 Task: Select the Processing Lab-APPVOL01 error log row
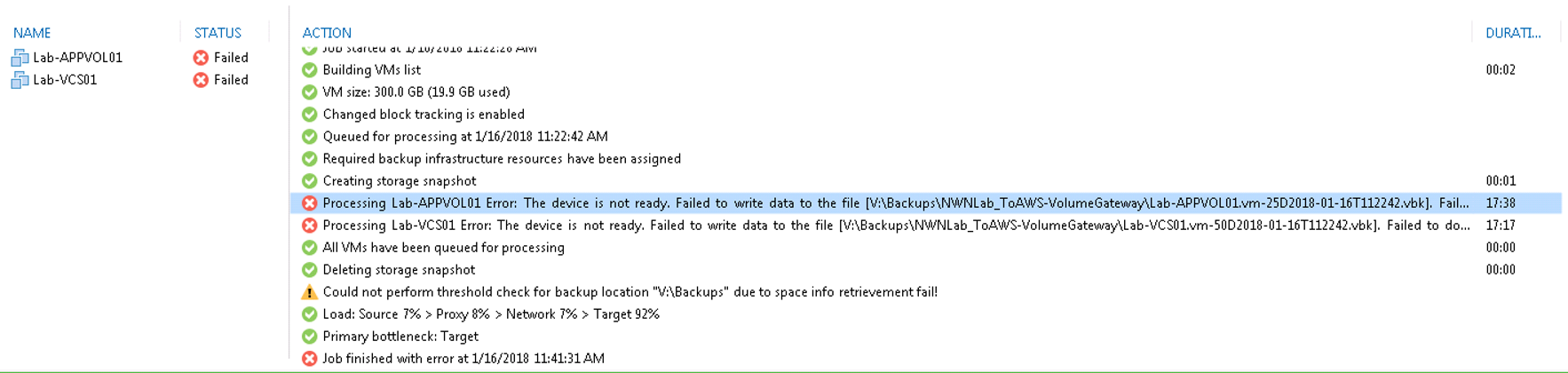(x=926, y=203)
